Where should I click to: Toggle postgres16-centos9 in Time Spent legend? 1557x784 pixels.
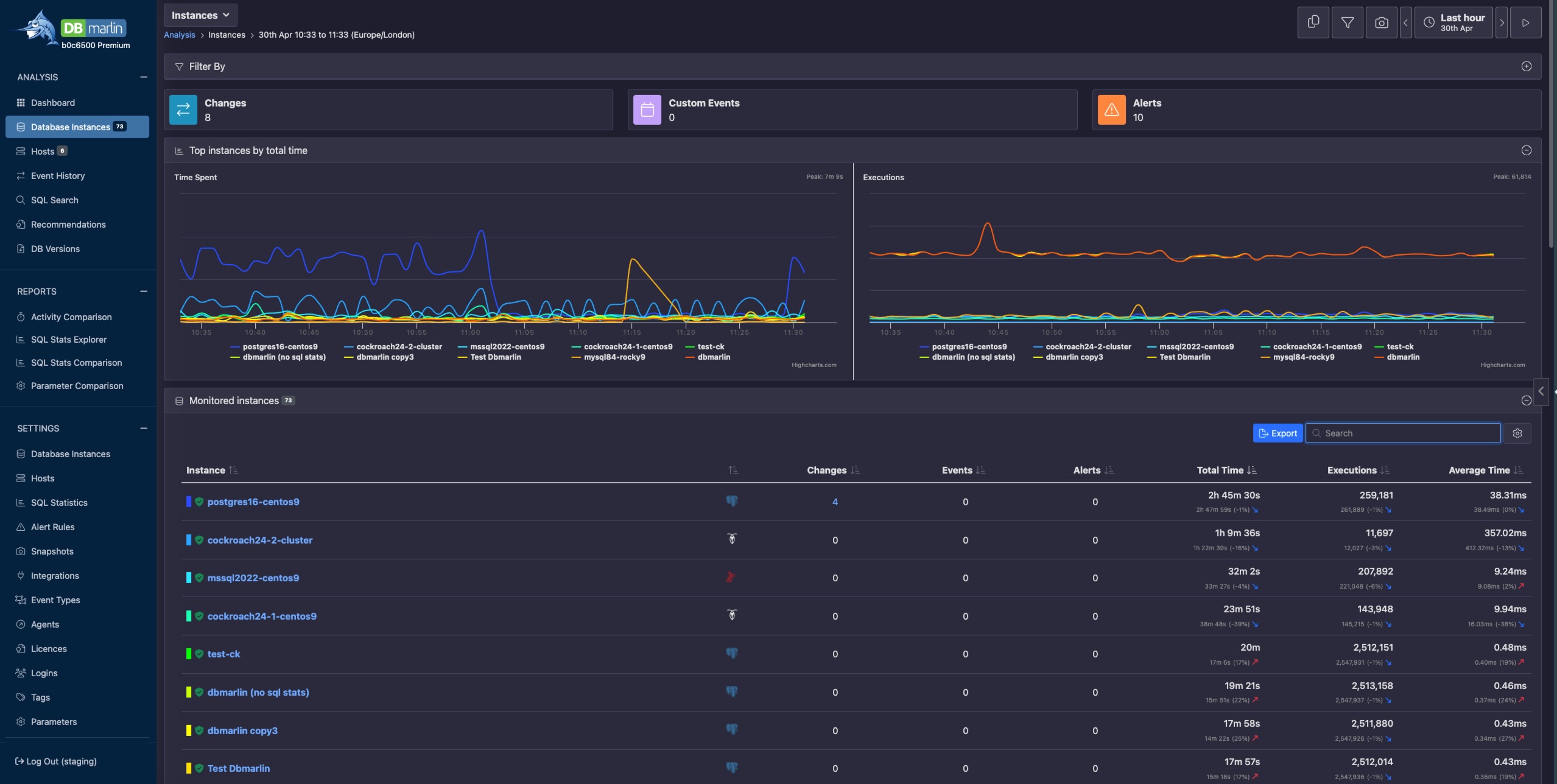click(x=274, y=347)
